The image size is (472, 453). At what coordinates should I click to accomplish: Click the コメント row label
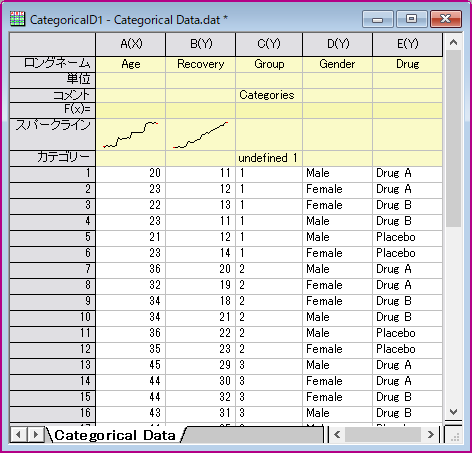pyautogui.click(x=53, y=95)
